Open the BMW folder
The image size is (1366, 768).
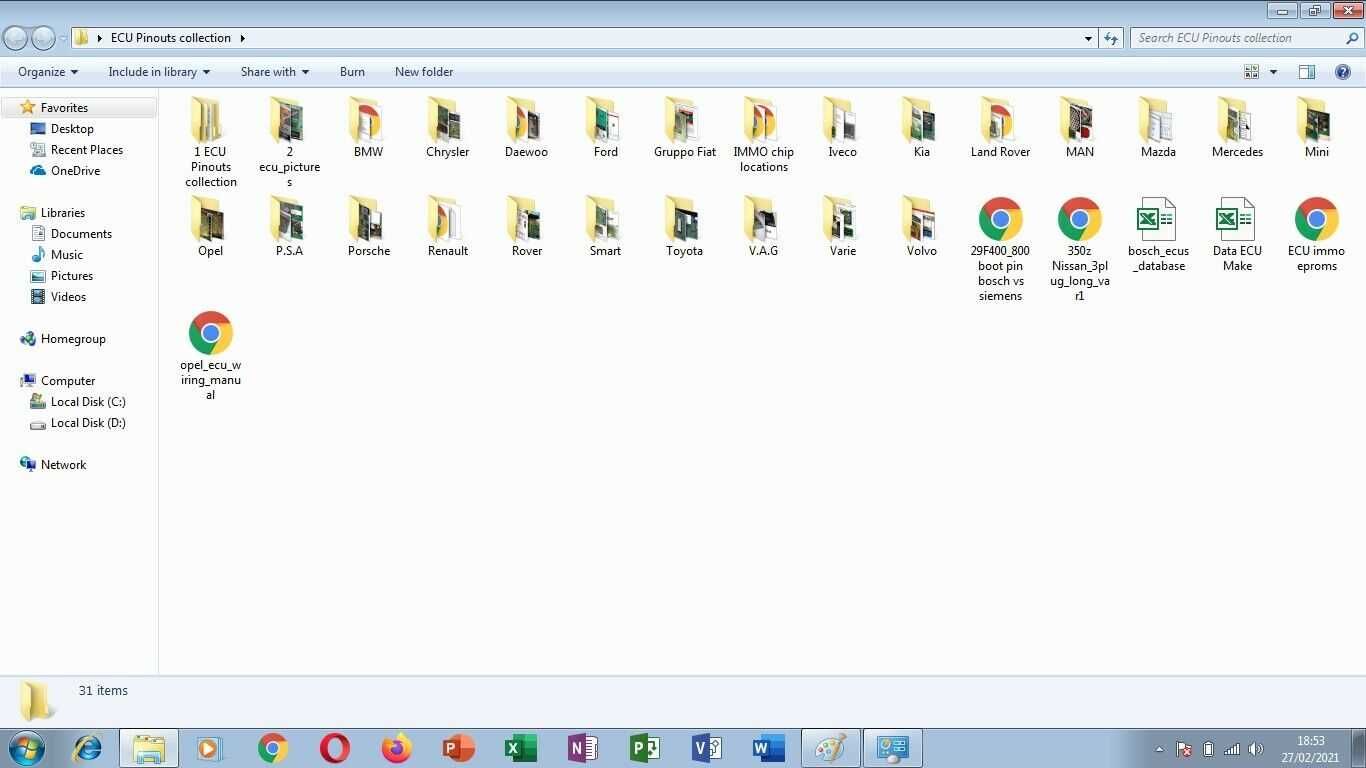[x=368, y=128]
